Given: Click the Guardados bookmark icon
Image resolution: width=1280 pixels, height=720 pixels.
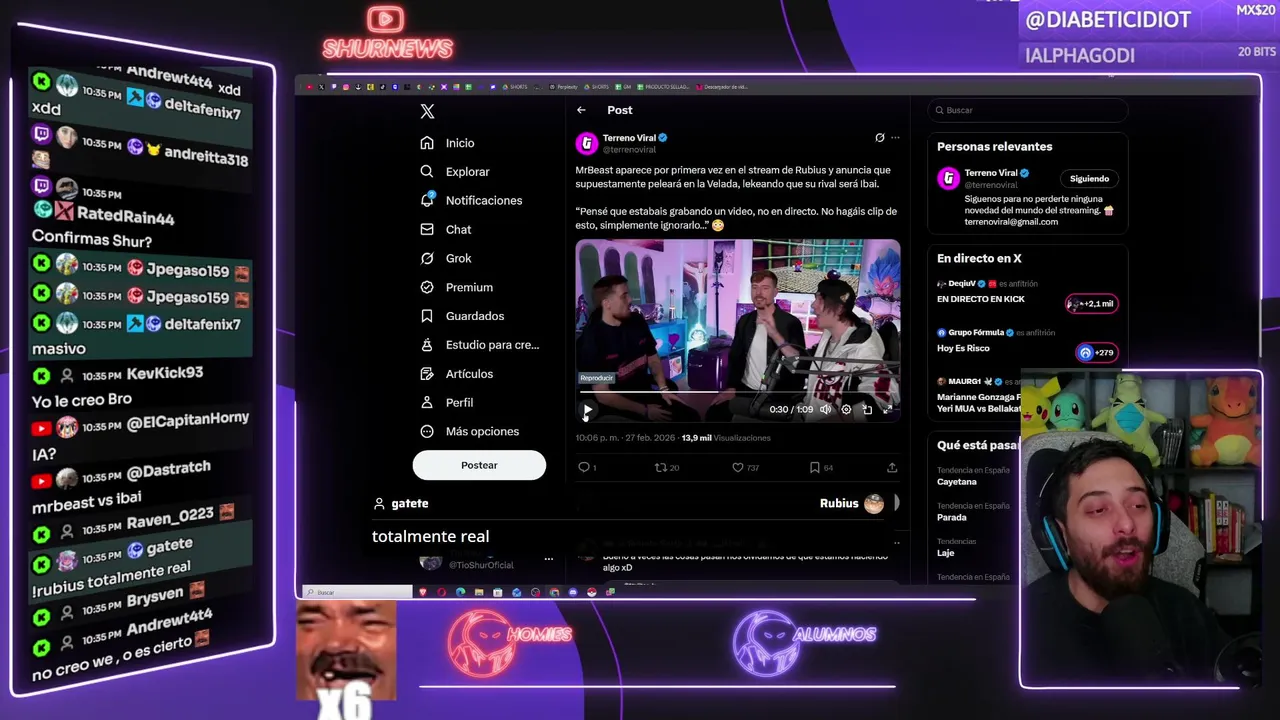Looking at the screenshot, I should click(427, 316).
